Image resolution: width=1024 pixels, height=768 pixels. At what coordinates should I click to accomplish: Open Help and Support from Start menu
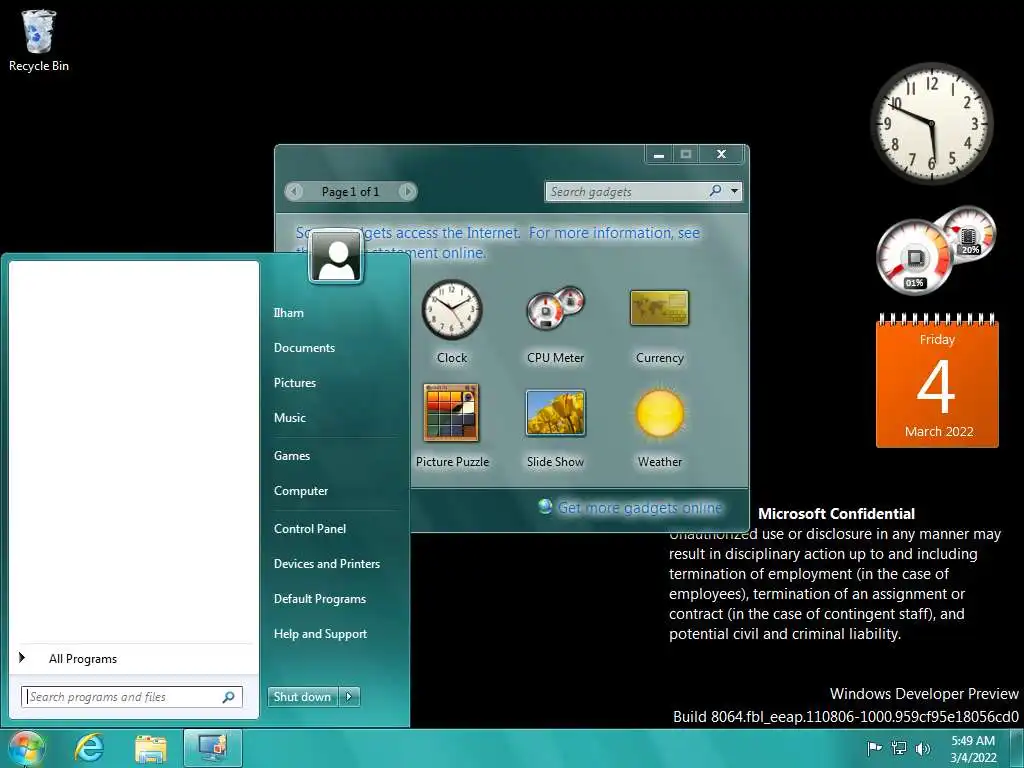pos(321,633)
